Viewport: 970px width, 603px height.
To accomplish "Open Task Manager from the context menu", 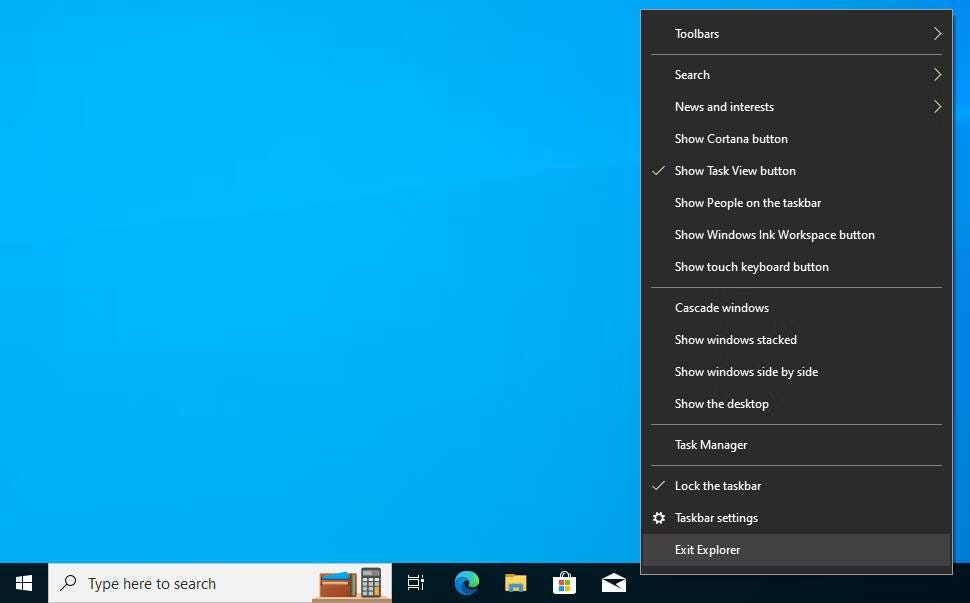I will click(x=711, y=445).
